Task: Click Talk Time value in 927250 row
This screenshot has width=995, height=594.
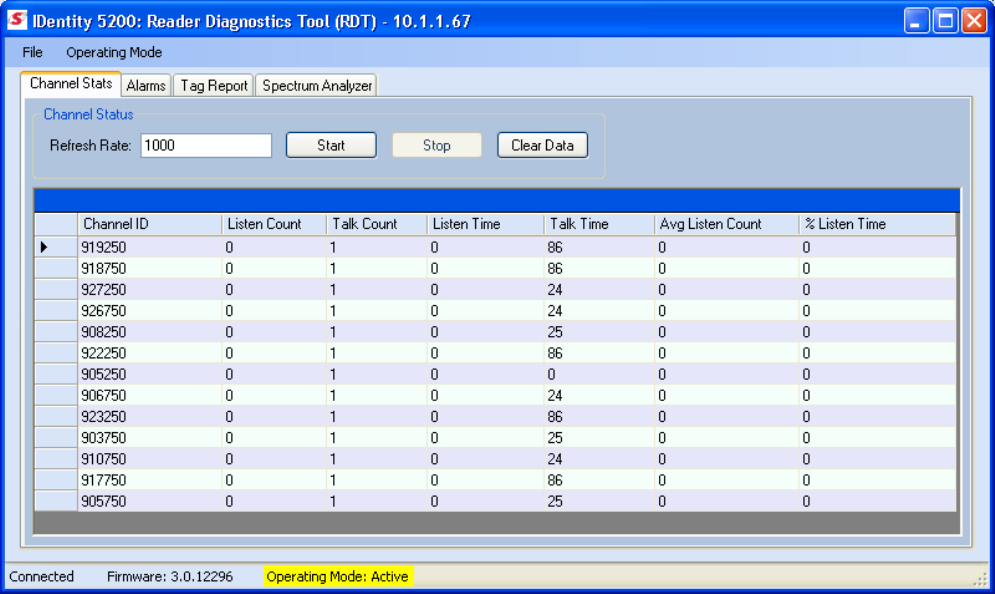Action: pos(599,289)
